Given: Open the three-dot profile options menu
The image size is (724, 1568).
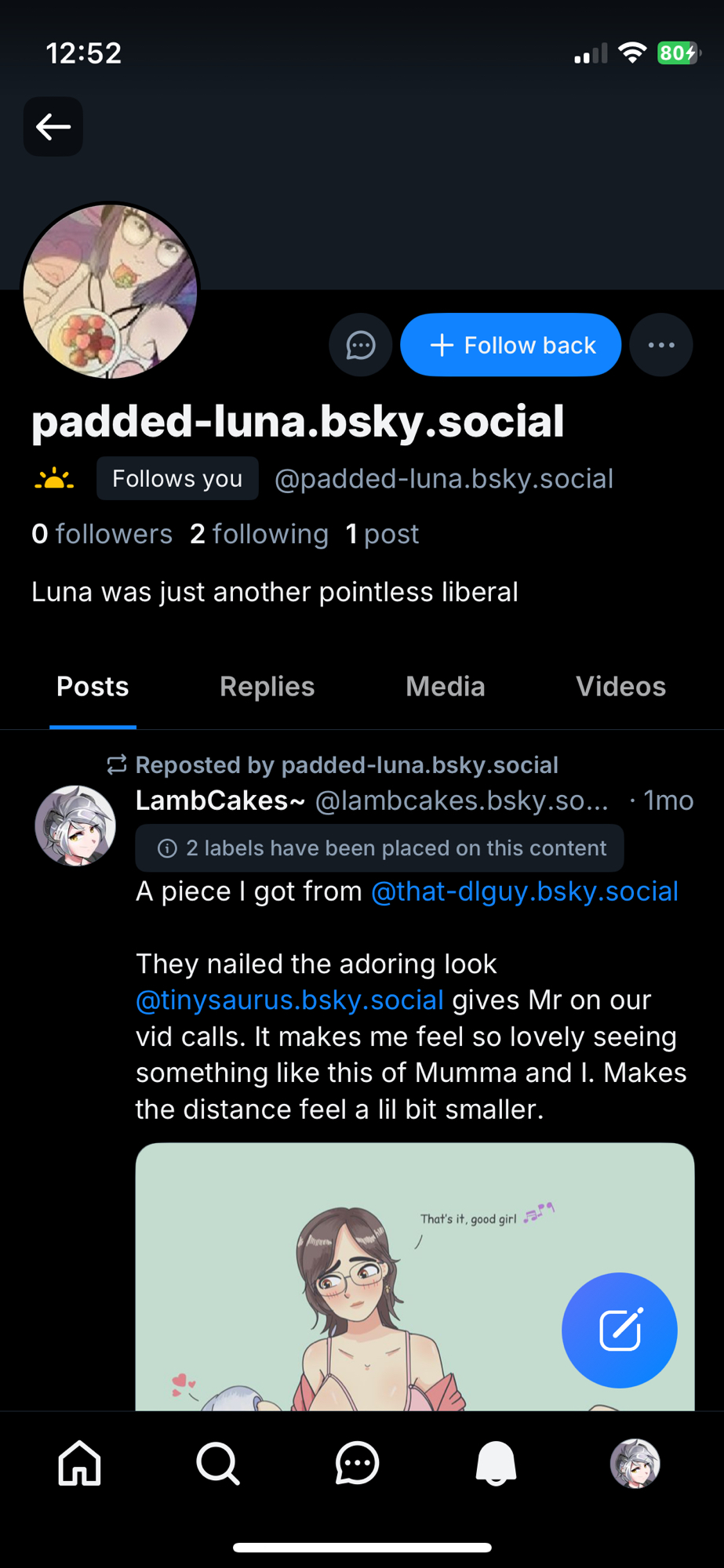Looking at the screenshot, I should click(661, 345).
